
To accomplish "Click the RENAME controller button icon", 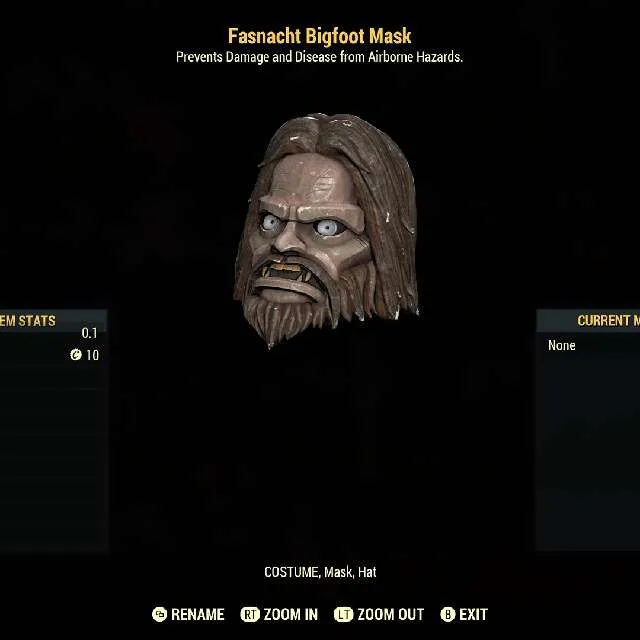I will pos(159,614).
